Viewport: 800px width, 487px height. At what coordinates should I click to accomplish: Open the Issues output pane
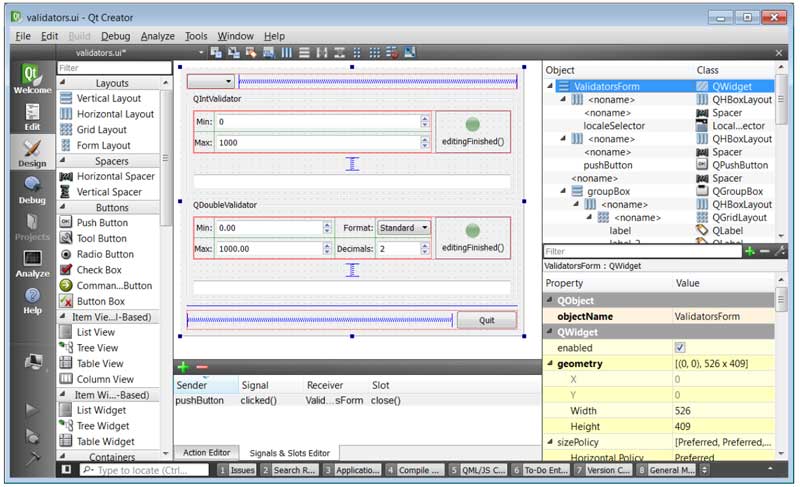click(237, 470)
